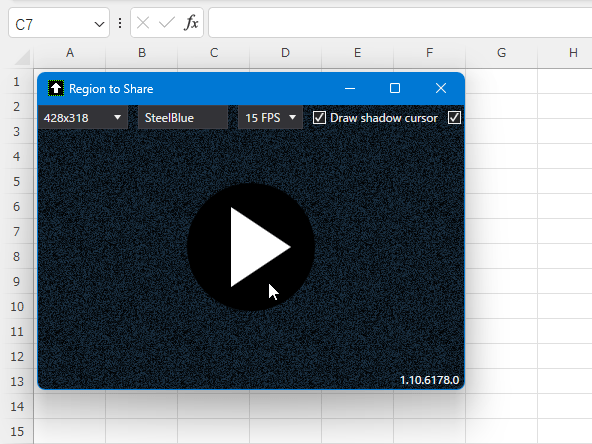
Task: Click the SteelBlue color field
Action: [183, 118]
